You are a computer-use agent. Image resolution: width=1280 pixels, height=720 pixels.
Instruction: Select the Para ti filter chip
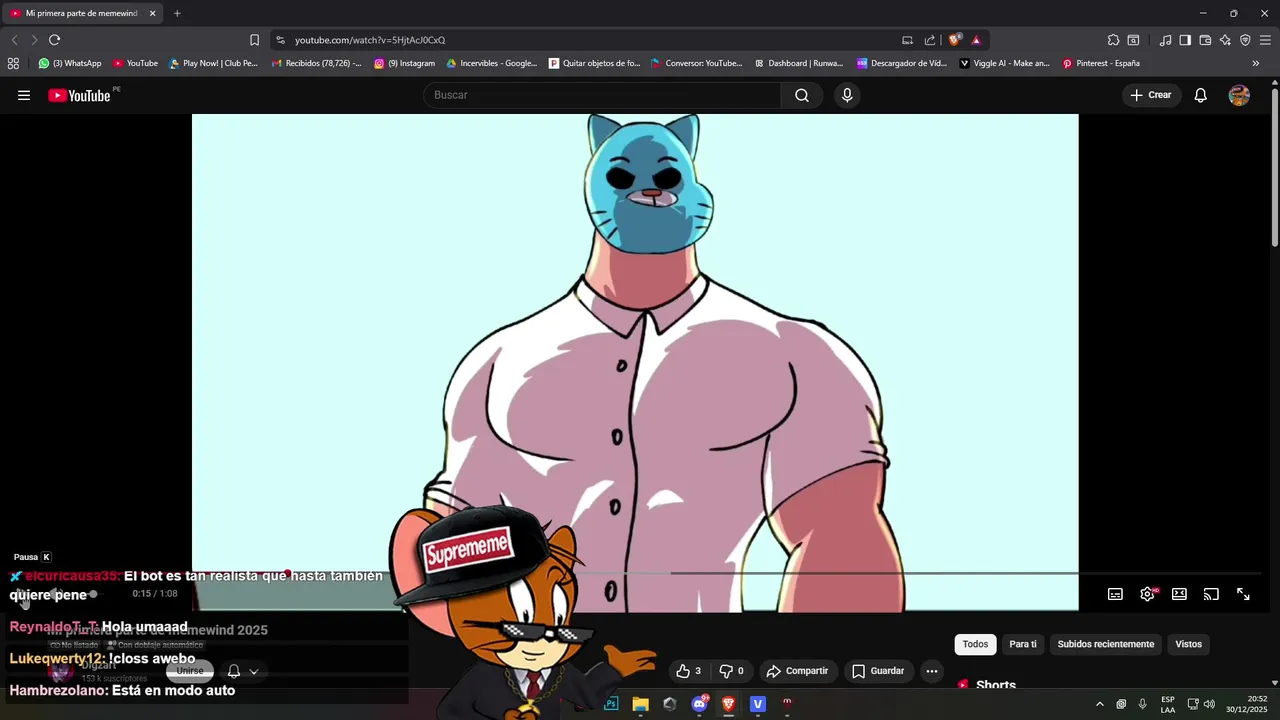(1023, 644)
